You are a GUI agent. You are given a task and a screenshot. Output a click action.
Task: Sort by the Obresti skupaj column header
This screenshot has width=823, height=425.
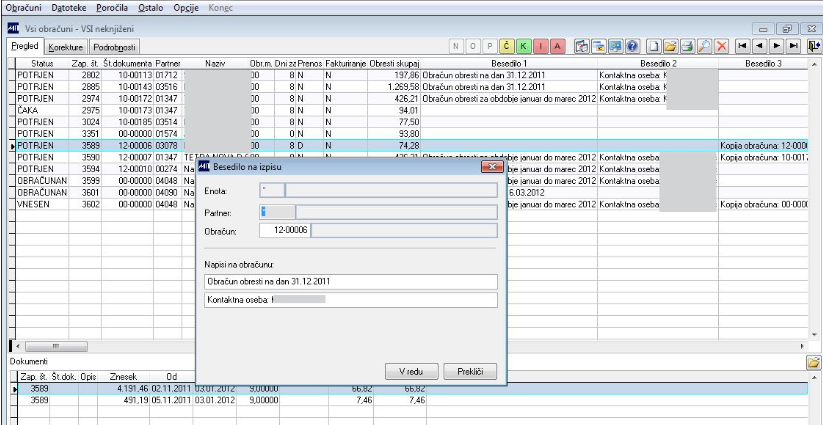(x=394, y=63)
